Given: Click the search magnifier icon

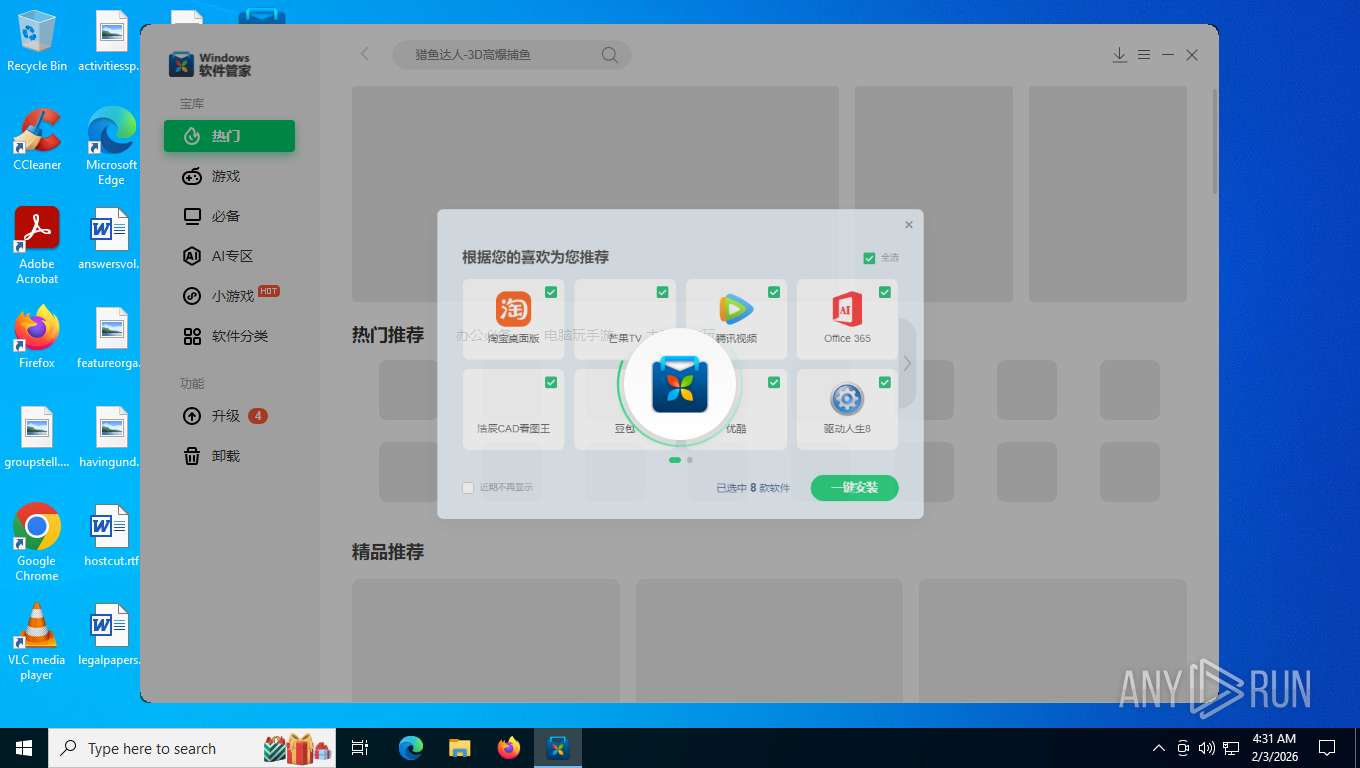Looking at the screenshot, I should coord(609,55).
